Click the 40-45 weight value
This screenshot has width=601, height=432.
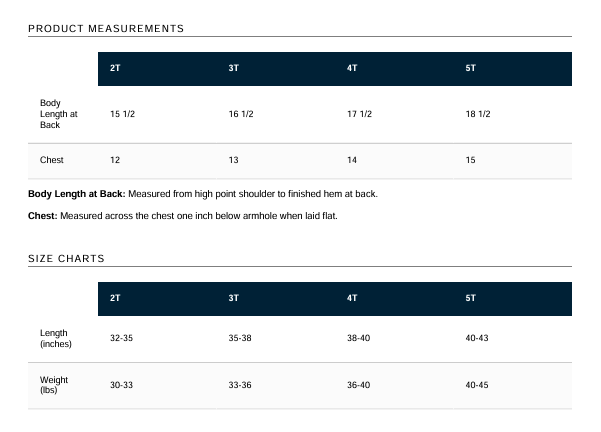point(477,385)
